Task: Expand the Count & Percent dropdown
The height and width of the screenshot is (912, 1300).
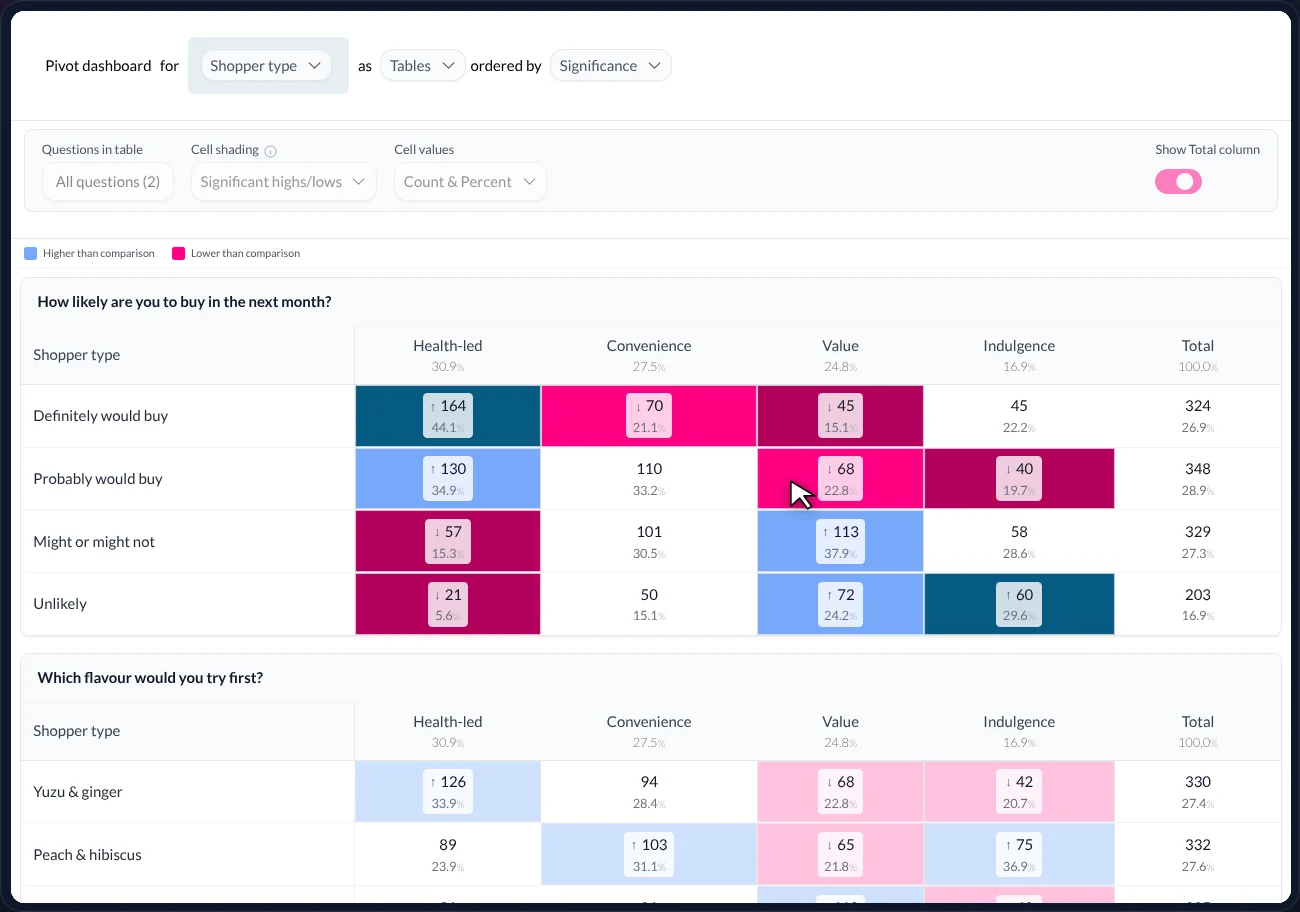Action: [470, 182]
